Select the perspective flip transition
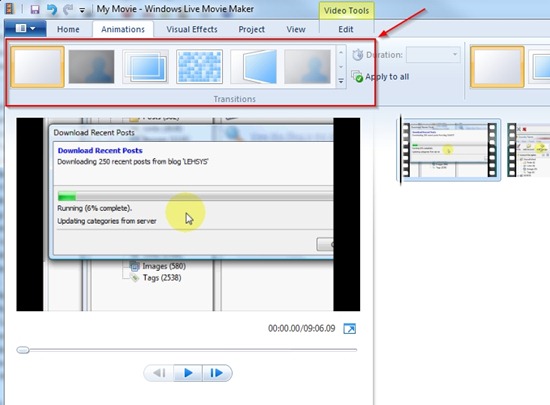Screen dimensions: 550x405 tap(253, 67)
